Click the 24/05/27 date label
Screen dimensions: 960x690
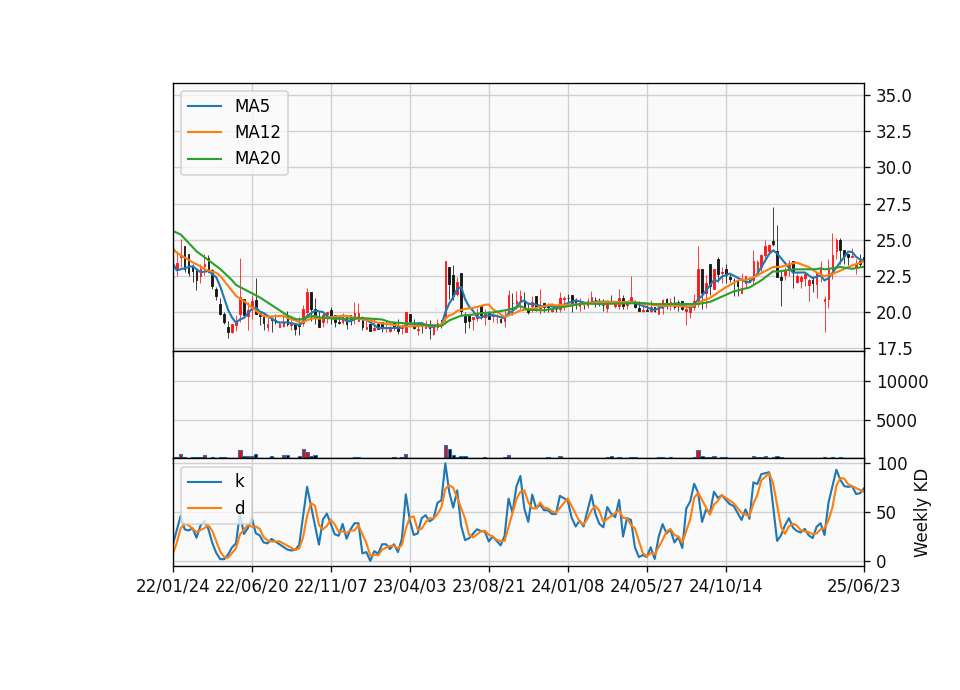(647, 587)
